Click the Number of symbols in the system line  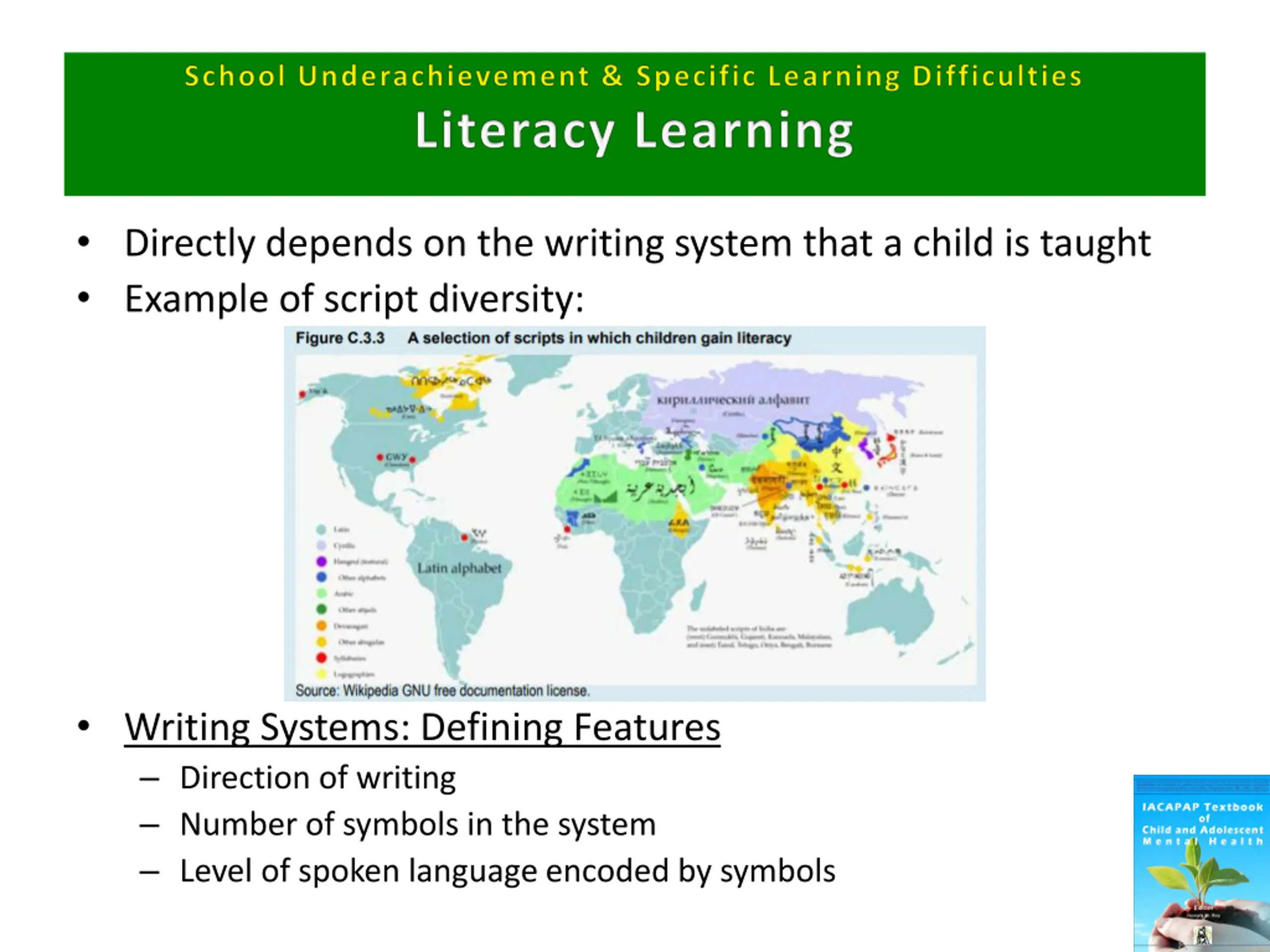418,825
